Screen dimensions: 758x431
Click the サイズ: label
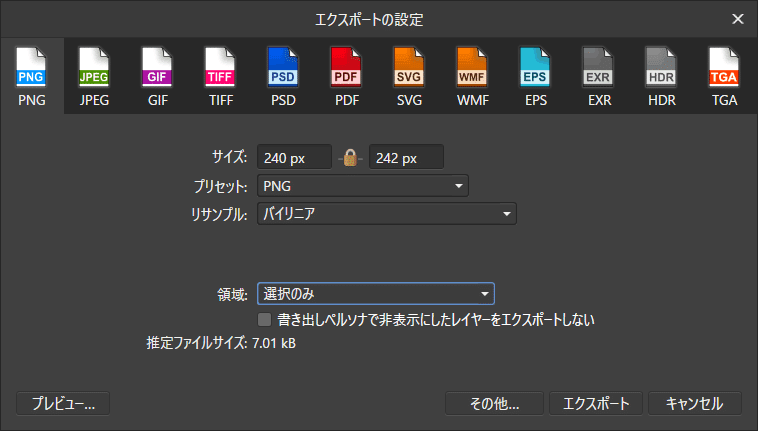click(x=230, y=157)
